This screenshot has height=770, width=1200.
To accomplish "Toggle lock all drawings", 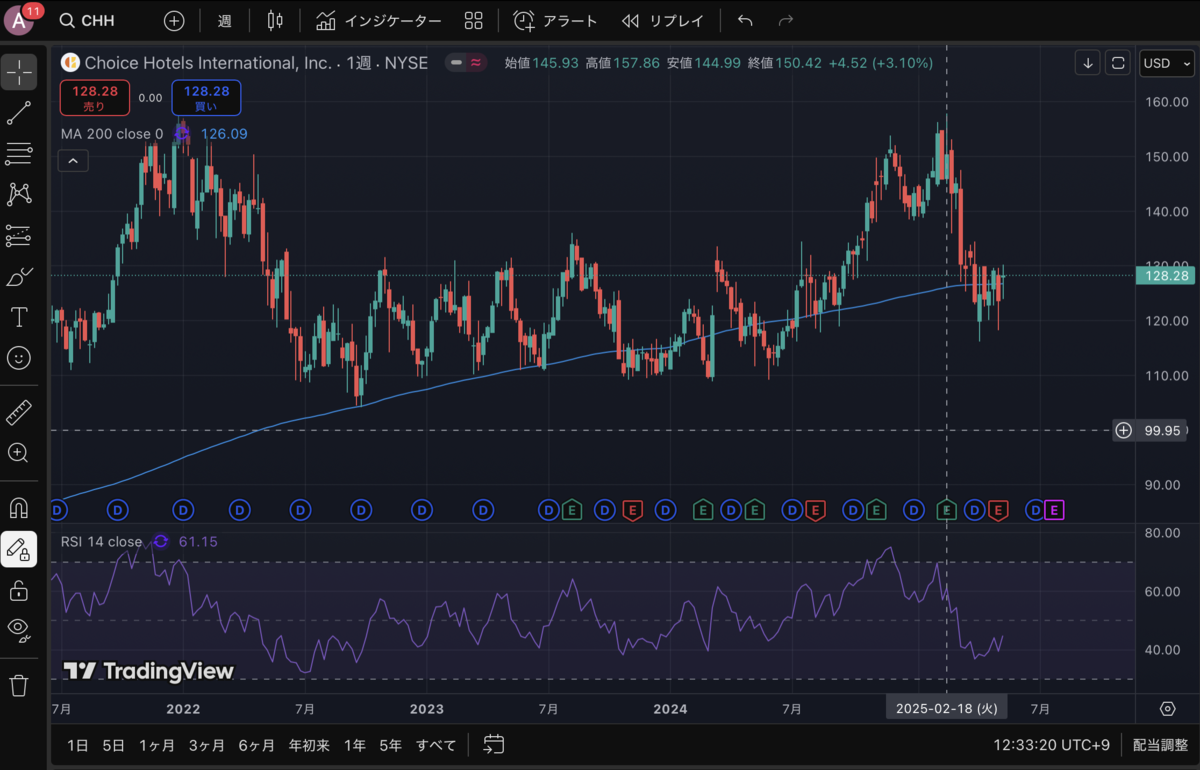I will (x=19, y=590).
